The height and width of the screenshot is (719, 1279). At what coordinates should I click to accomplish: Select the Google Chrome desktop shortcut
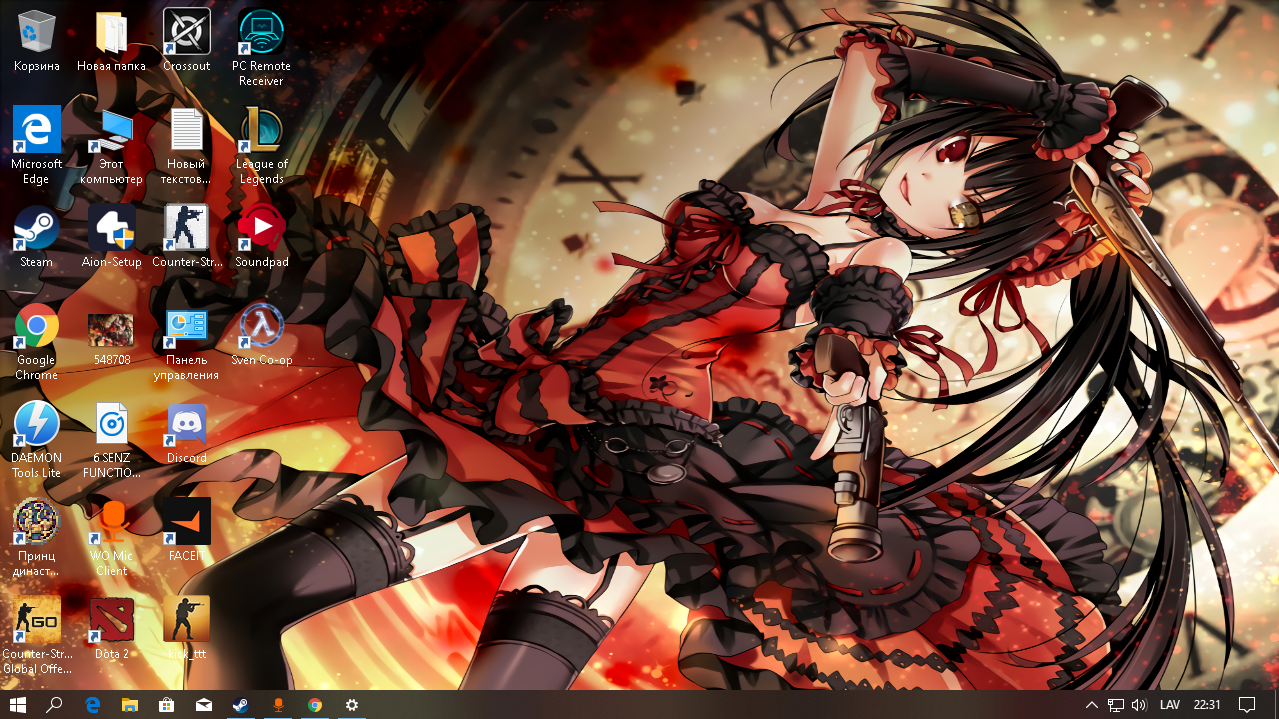pos(37,341)
